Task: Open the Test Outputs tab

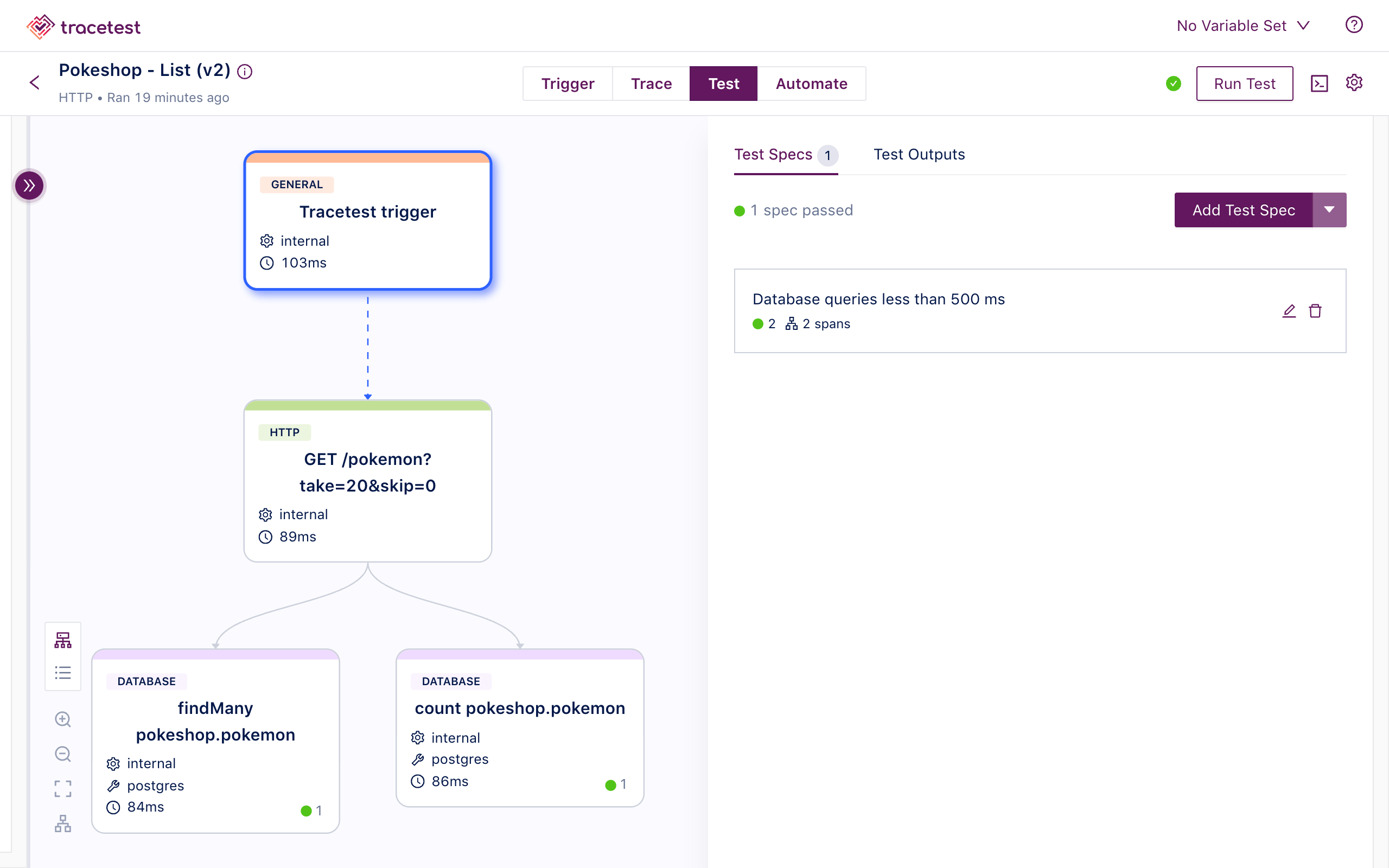Action: point(919,154)
